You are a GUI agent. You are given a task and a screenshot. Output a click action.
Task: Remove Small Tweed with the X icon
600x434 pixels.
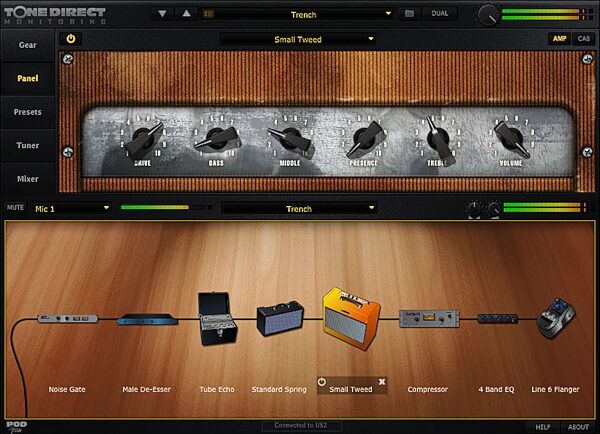click(382, 382)
